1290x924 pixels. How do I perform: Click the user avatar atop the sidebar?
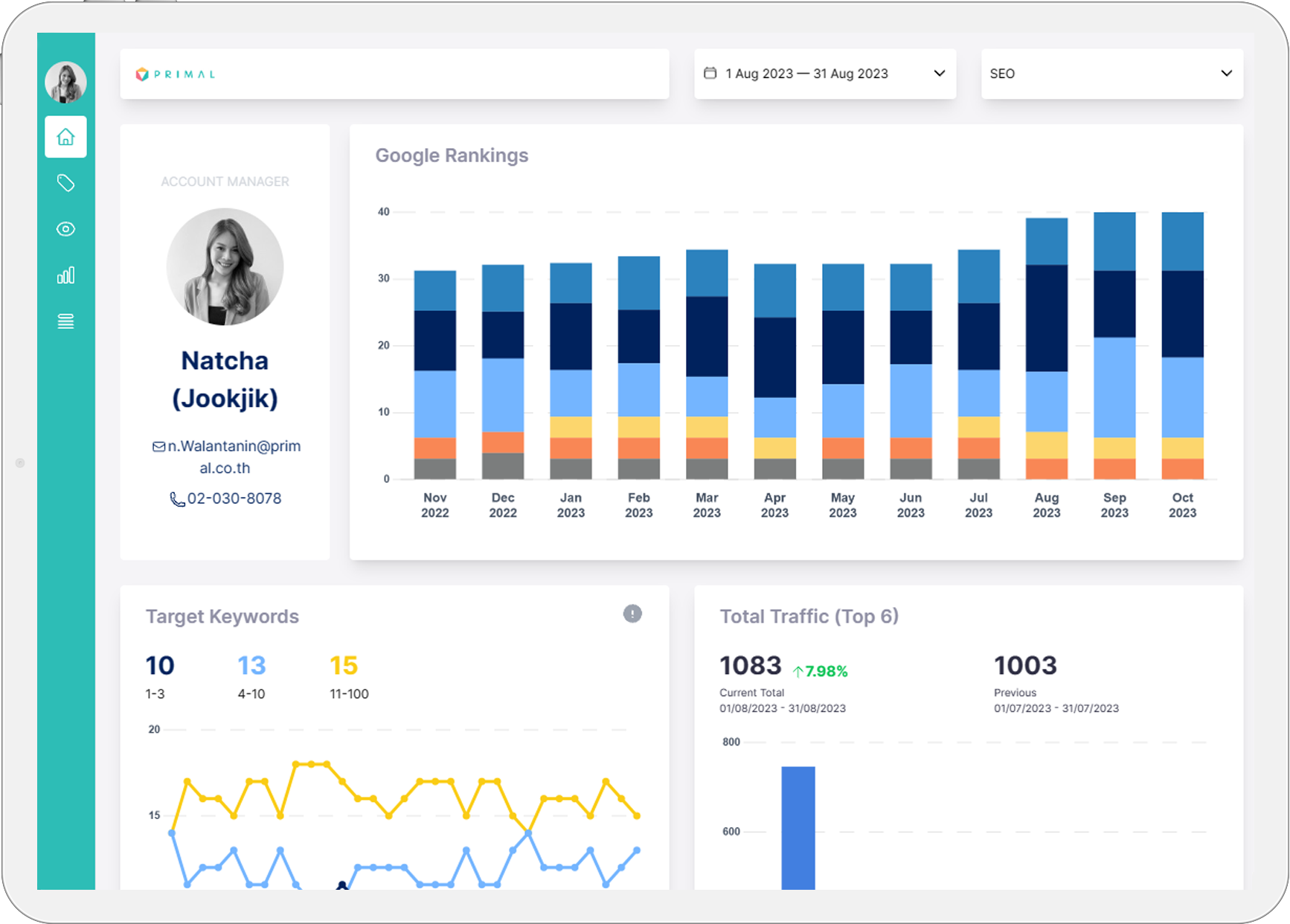click(65, 82)
